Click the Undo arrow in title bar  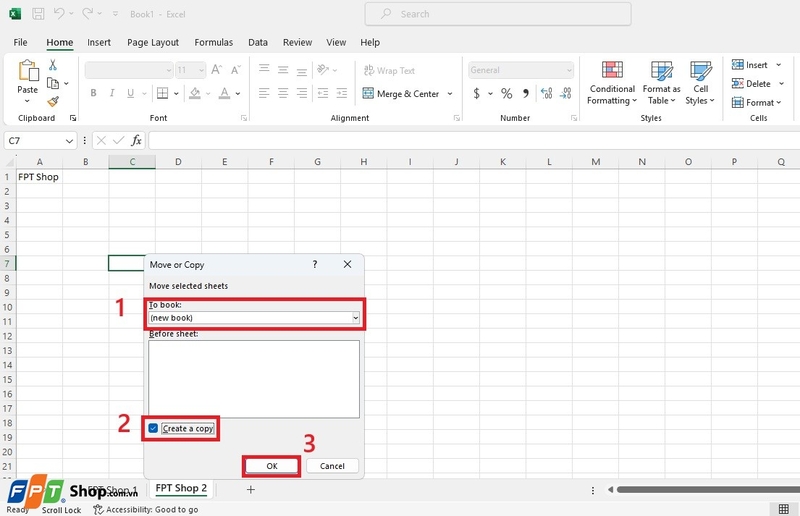point(59,14)
